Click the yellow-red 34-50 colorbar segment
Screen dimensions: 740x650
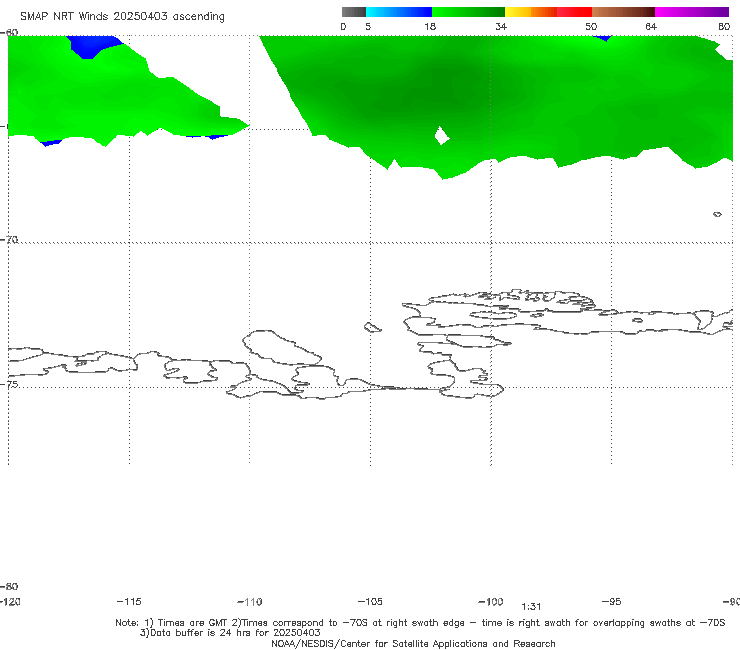548,12
